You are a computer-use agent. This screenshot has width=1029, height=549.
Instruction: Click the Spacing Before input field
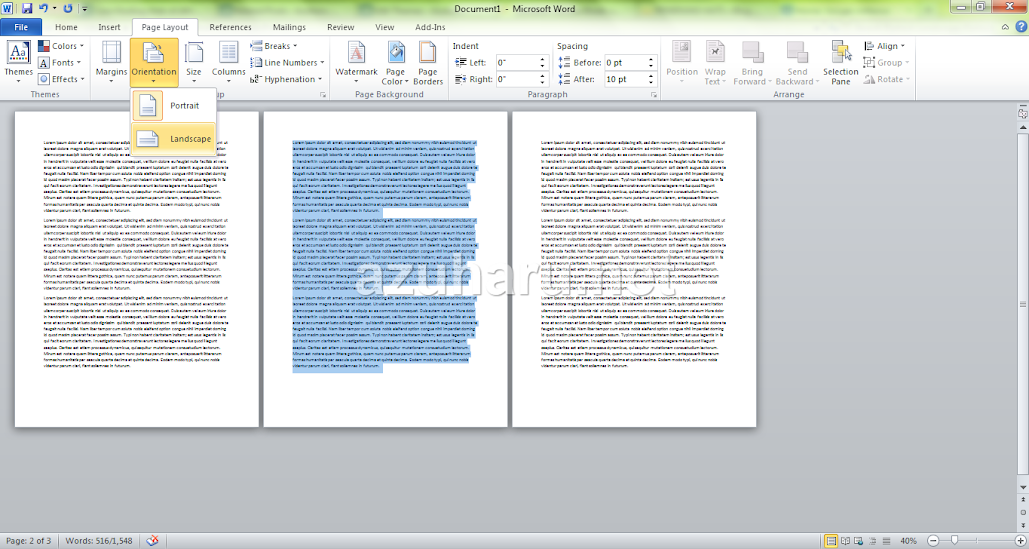(x=625, y=62)
